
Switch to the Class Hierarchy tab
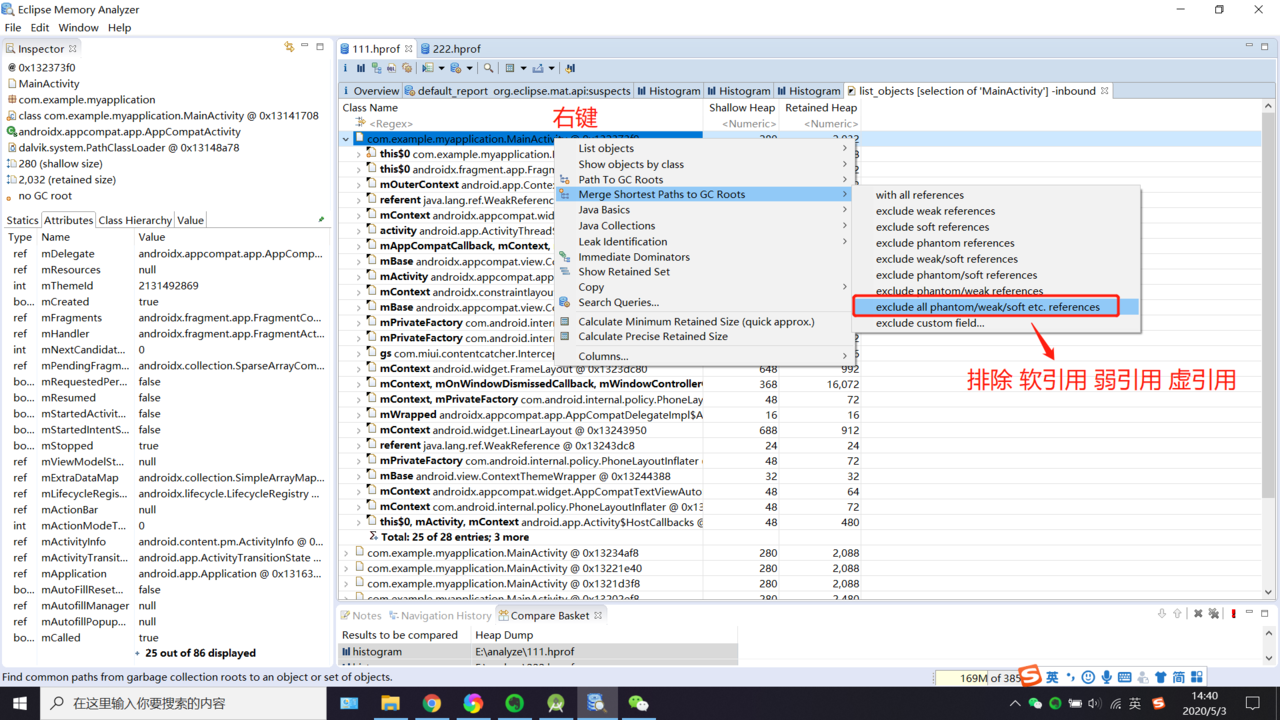(x=135, y=220)
